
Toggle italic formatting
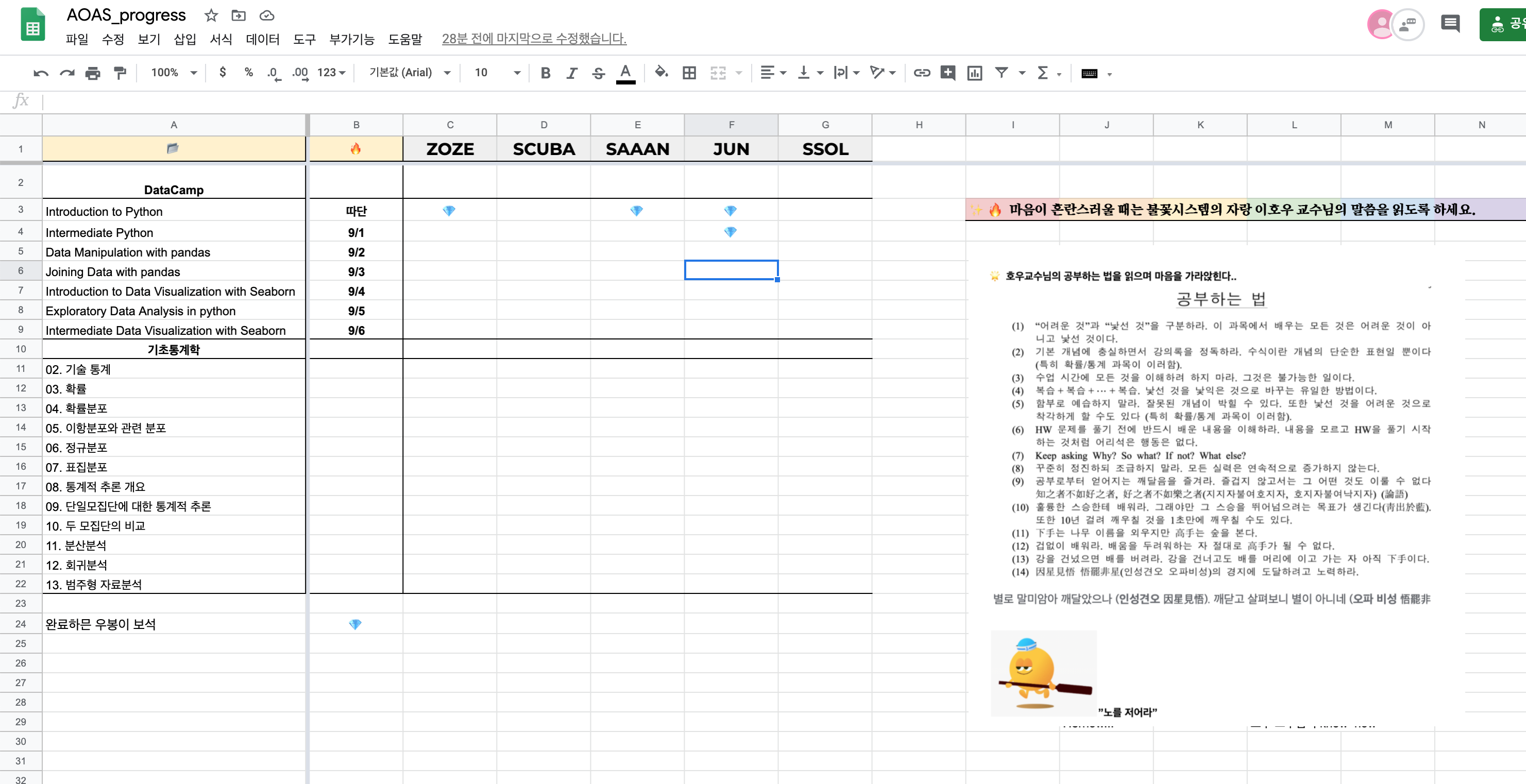[572, 73]
